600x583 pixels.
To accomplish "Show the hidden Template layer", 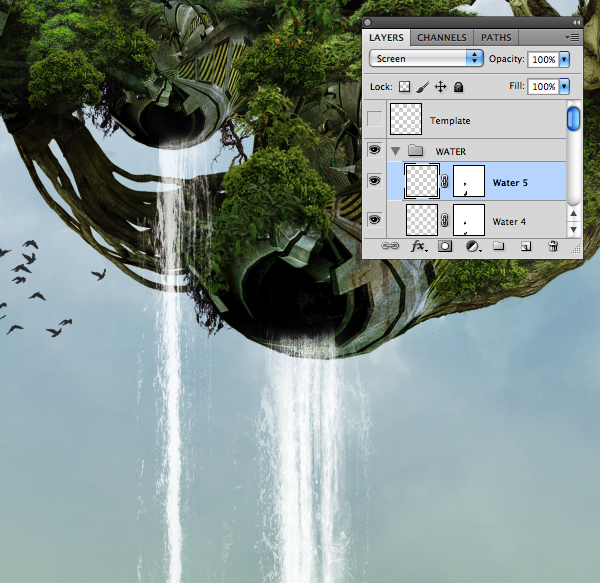I will pos(374,119).
